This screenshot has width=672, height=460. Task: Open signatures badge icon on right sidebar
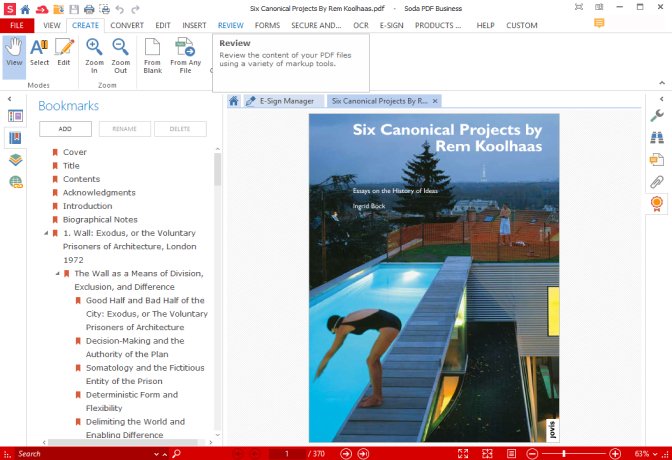(x=657, y=204)
